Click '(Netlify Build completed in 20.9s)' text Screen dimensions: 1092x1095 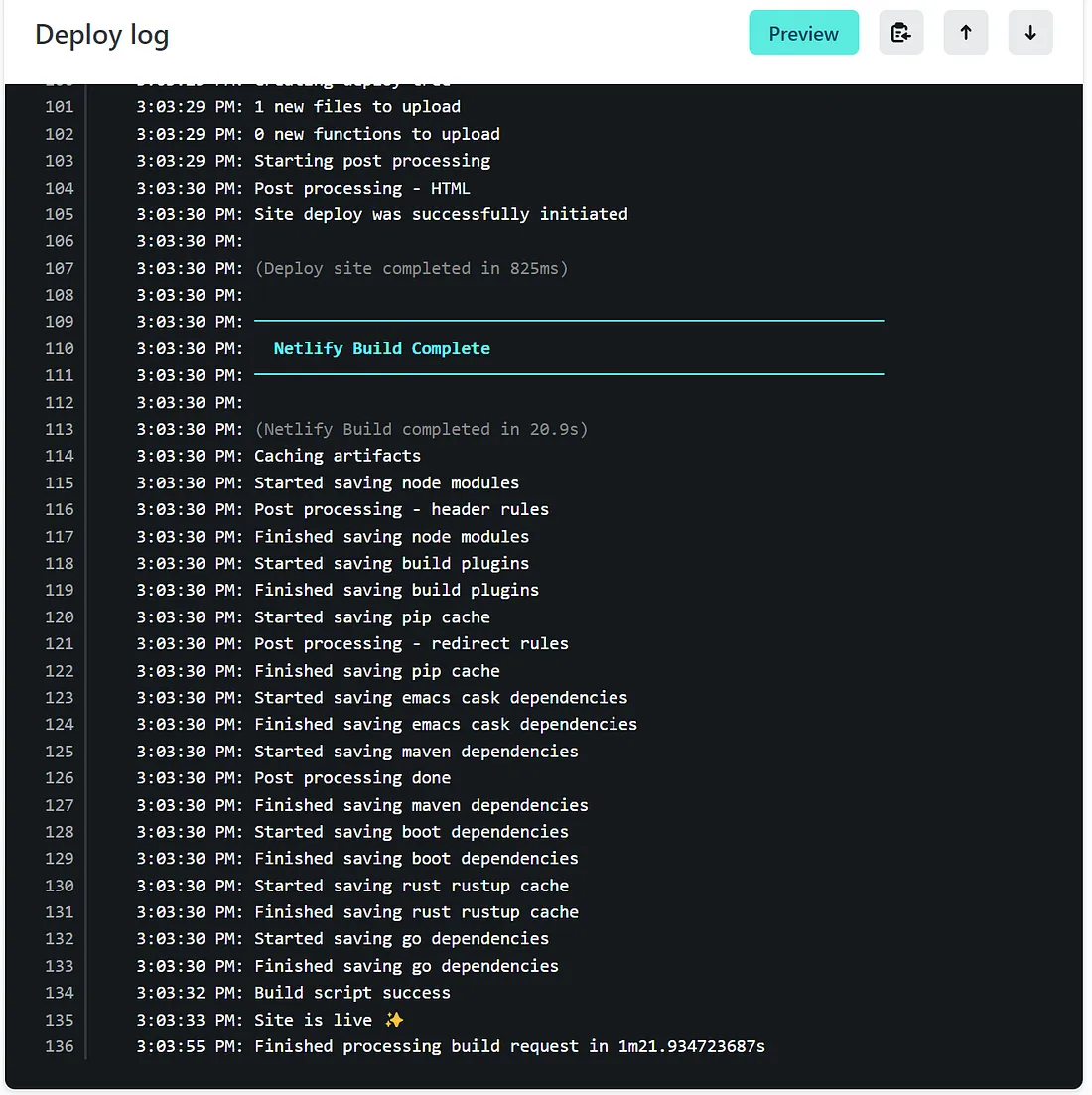click(x=421, y=429)
